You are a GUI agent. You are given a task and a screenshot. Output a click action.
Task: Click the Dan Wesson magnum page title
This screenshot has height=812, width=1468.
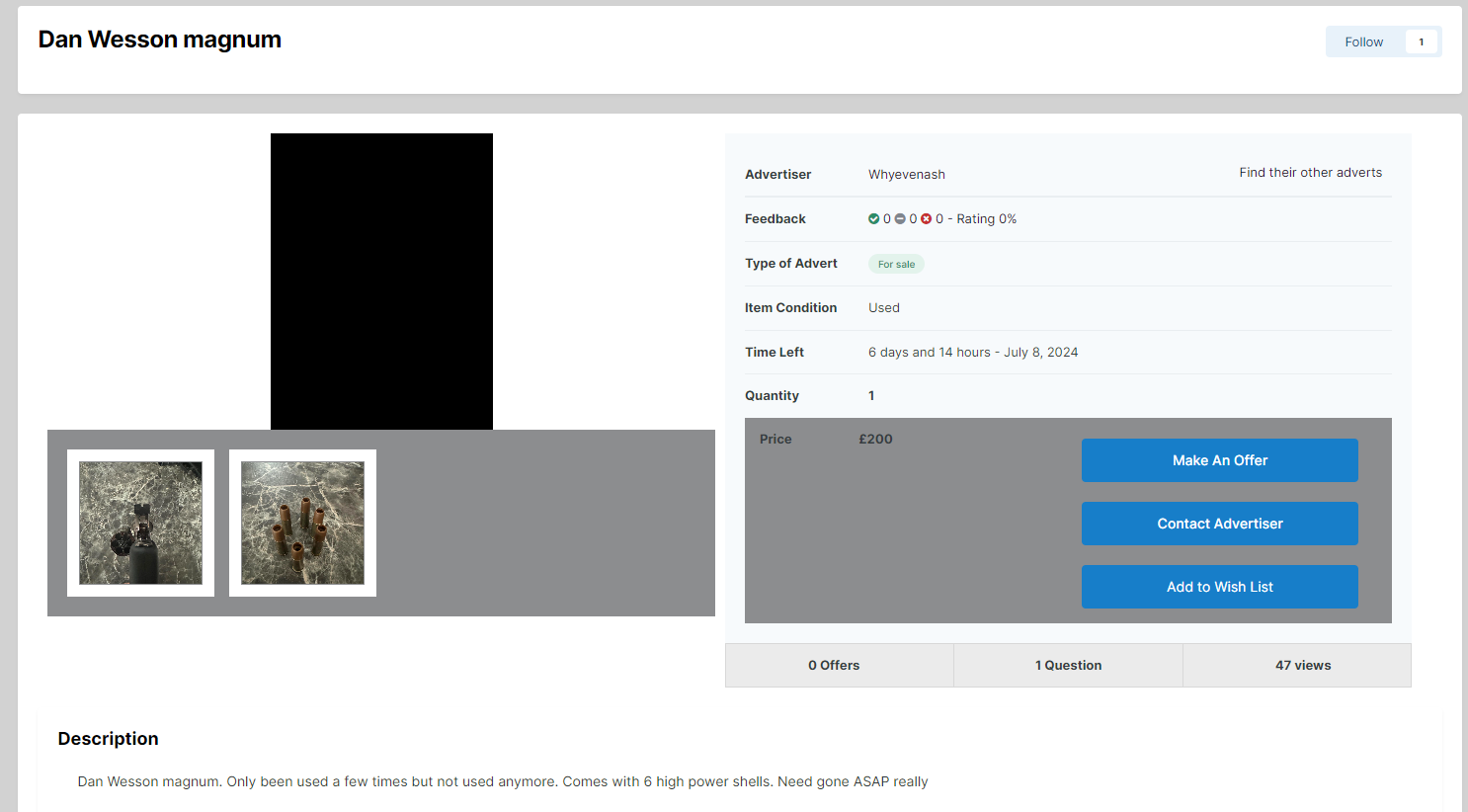(x=160, y=40)
